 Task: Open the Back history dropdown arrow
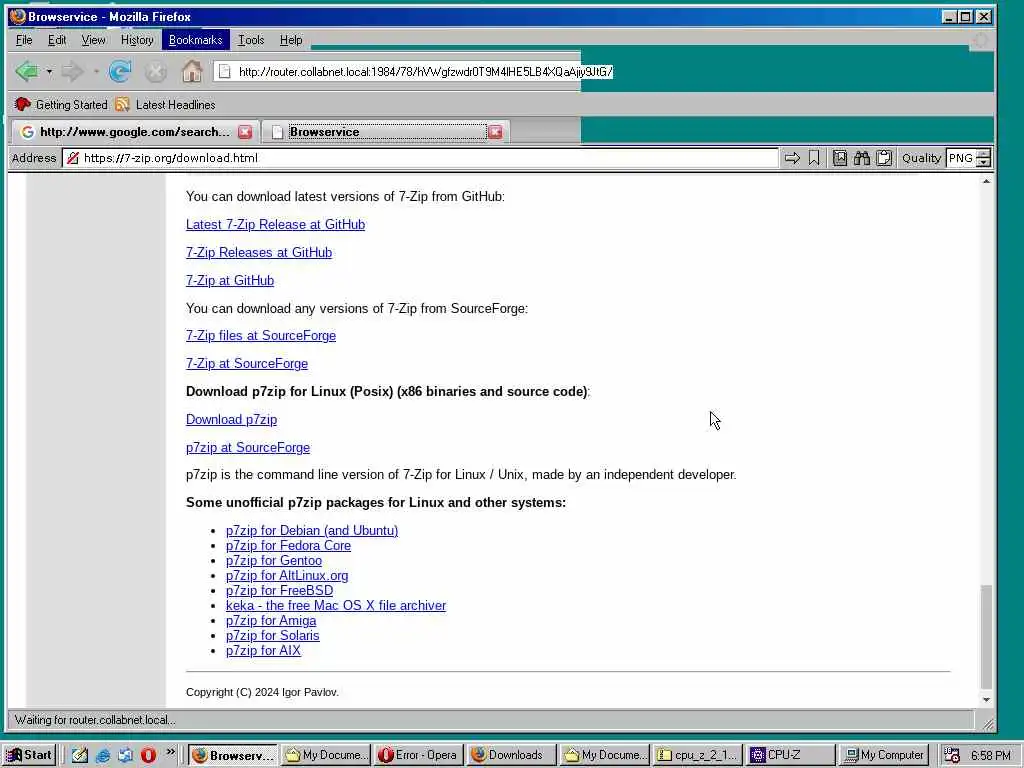click(x=49, y=71)
